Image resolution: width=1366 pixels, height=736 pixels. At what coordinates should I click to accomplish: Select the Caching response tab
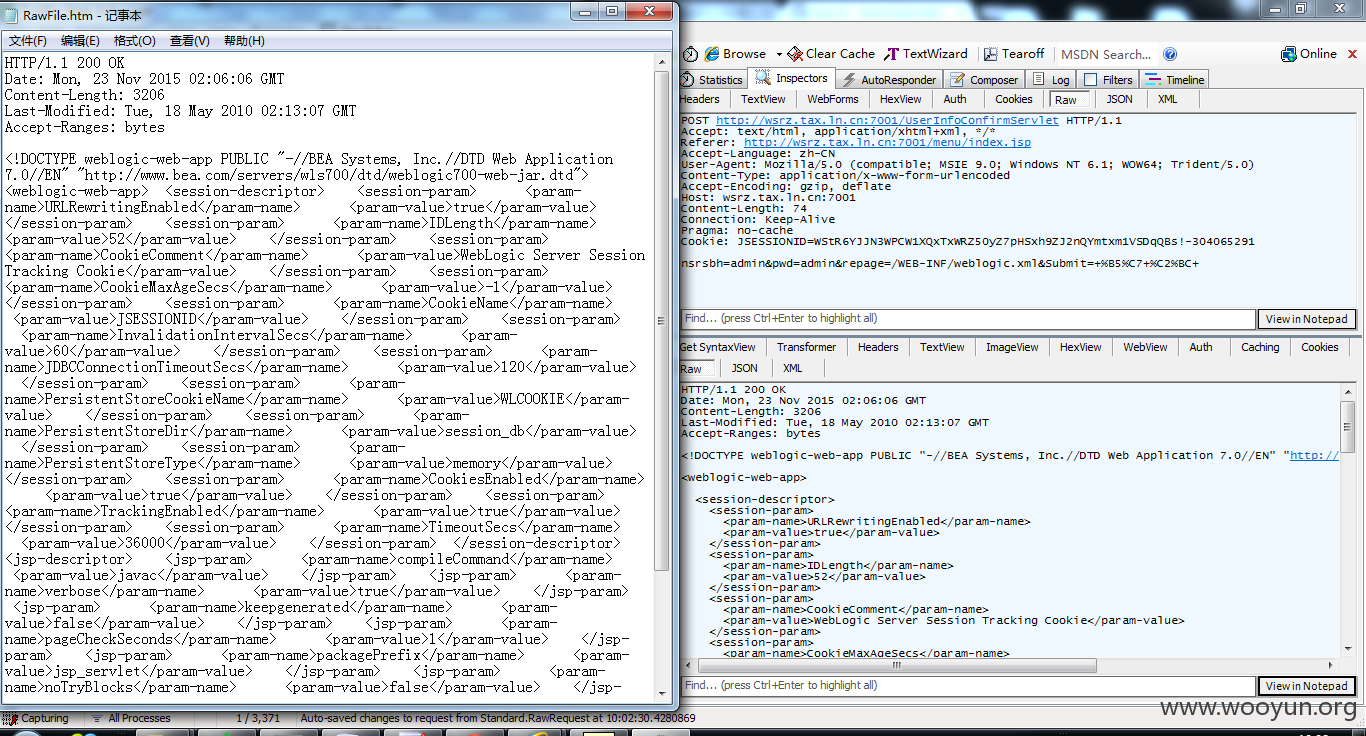click(1260, 347)
